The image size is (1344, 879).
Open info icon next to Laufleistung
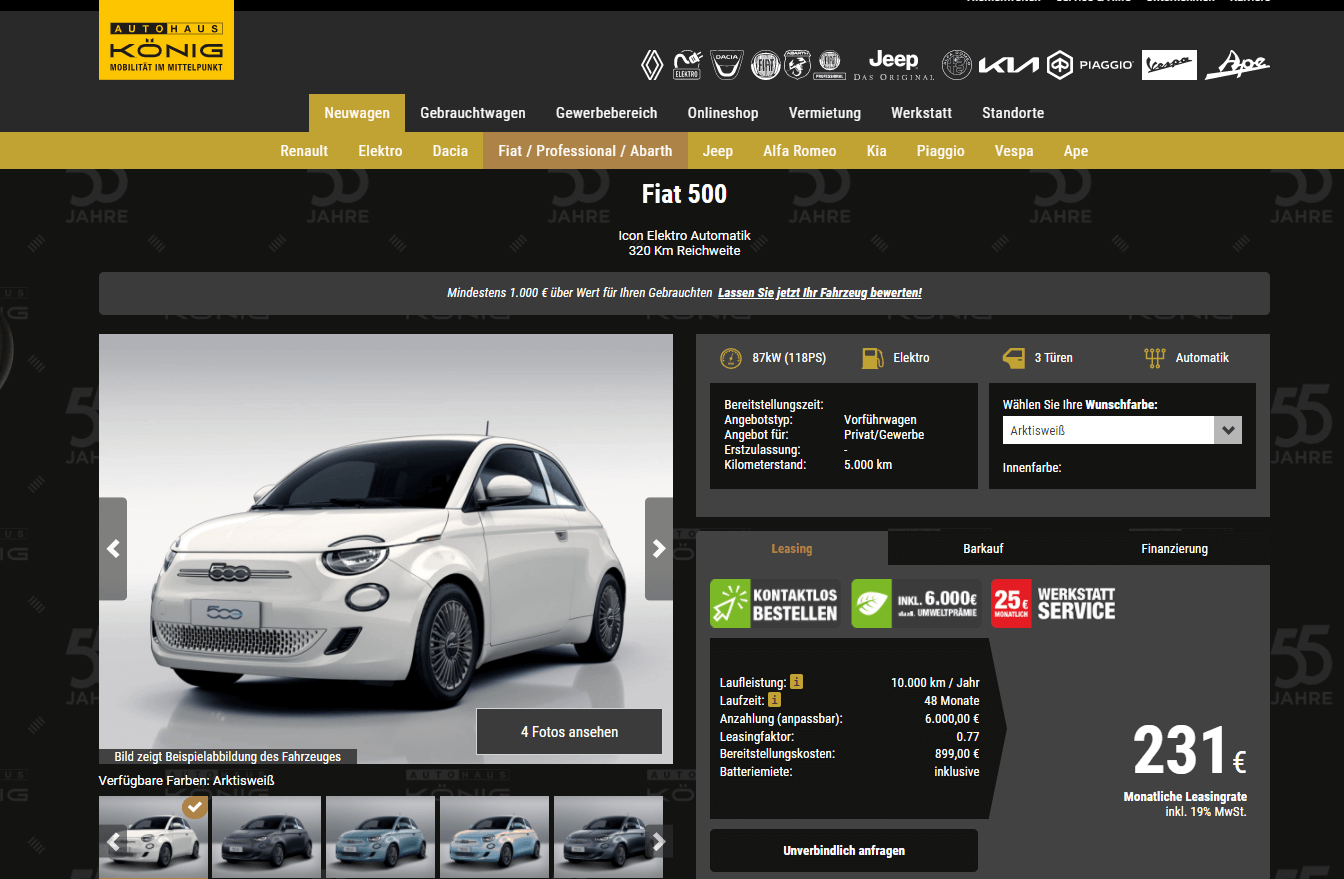(x=797, y=682)
